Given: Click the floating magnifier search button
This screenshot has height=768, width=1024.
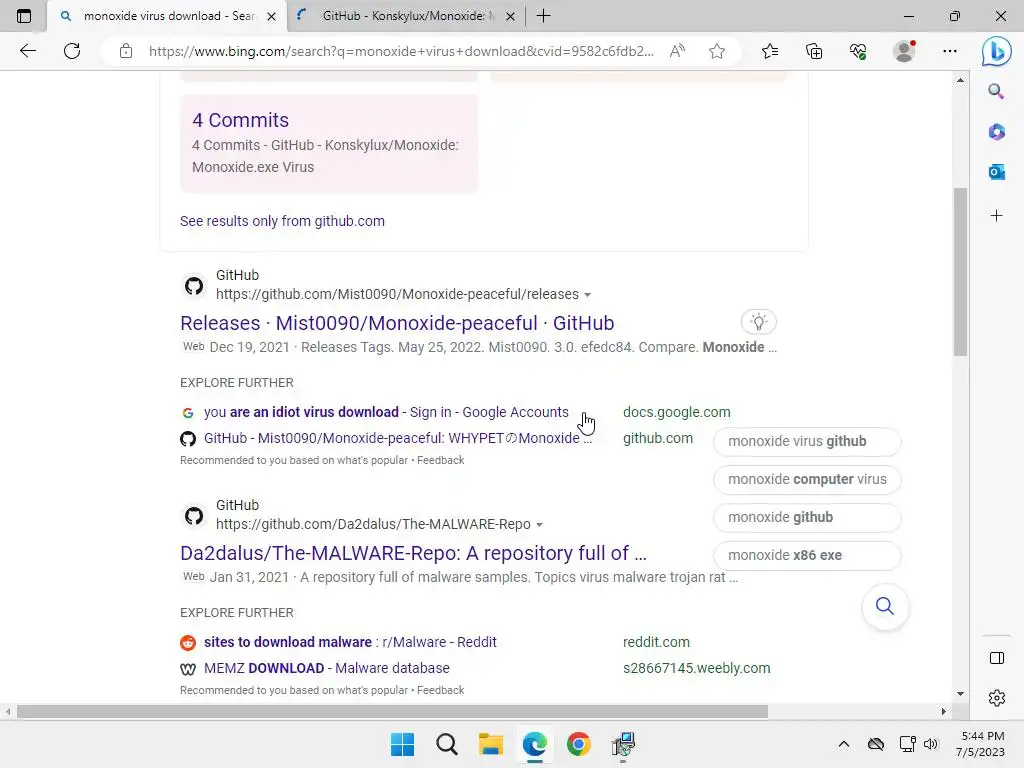Looking at the screenshot, I should coord(885,607).
